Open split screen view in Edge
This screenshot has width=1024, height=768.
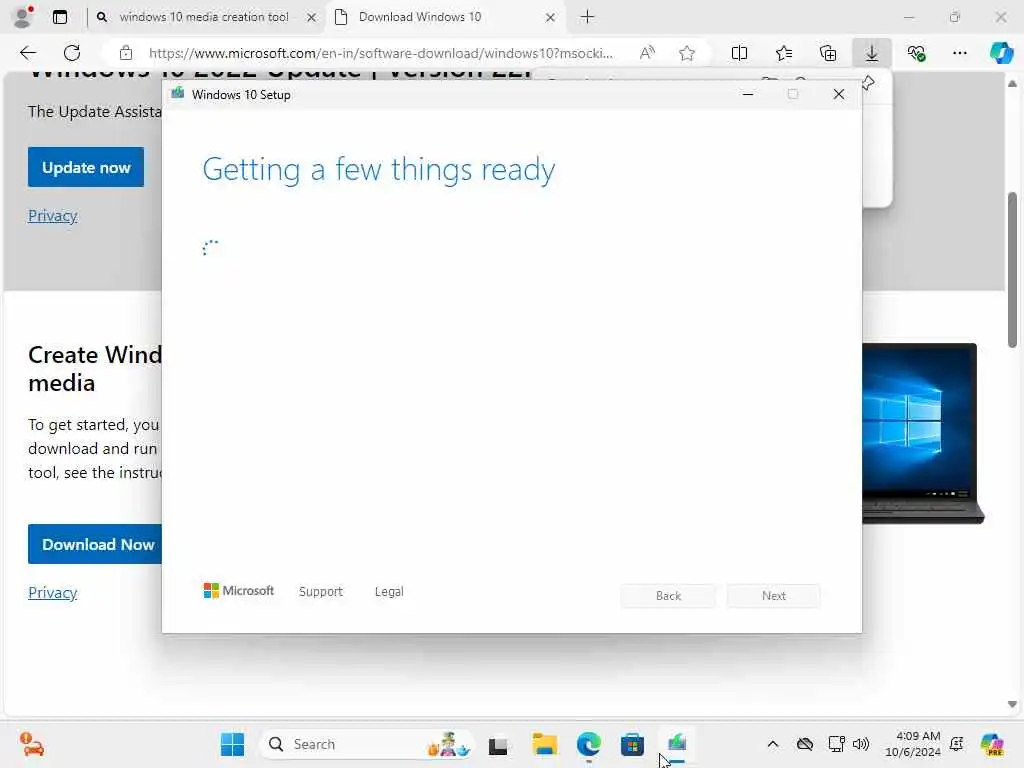[x=739, y=53]
